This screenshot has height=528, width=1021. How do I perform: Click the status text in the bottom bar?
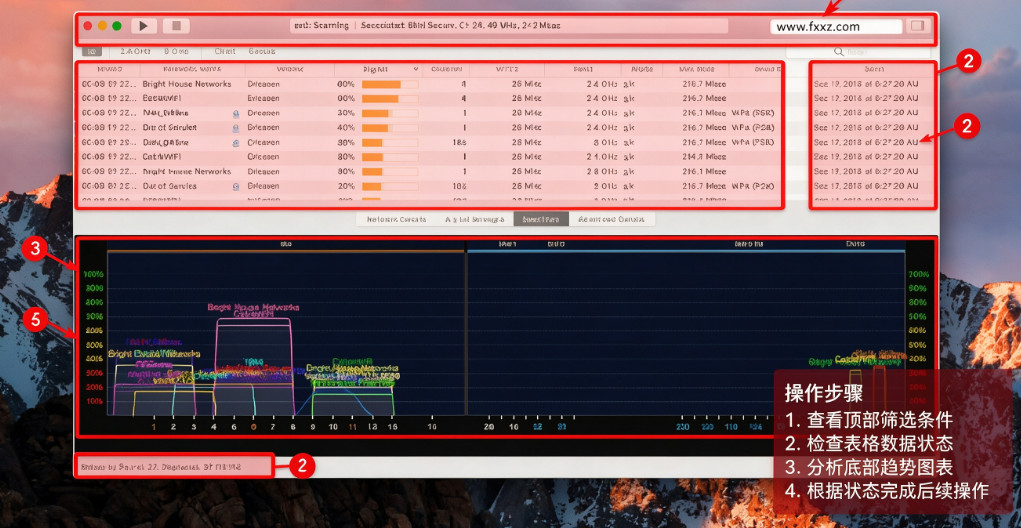(161, 466)
